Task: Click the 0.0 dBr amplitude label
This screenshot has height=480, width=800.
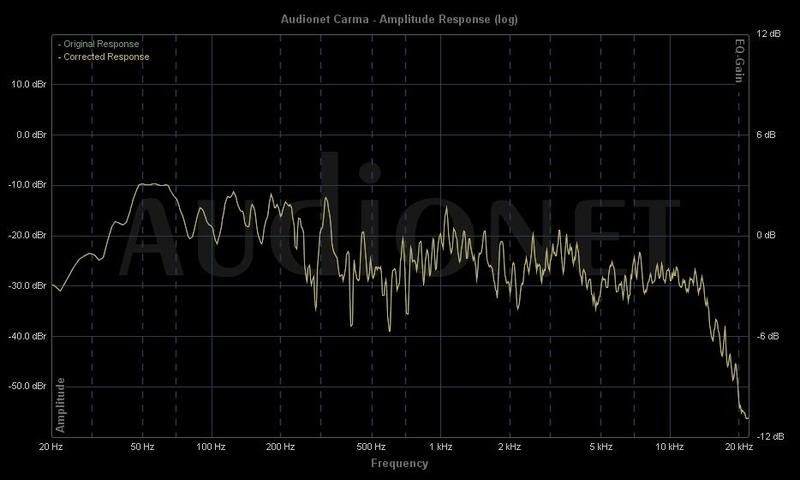Action: pos(25,135)
